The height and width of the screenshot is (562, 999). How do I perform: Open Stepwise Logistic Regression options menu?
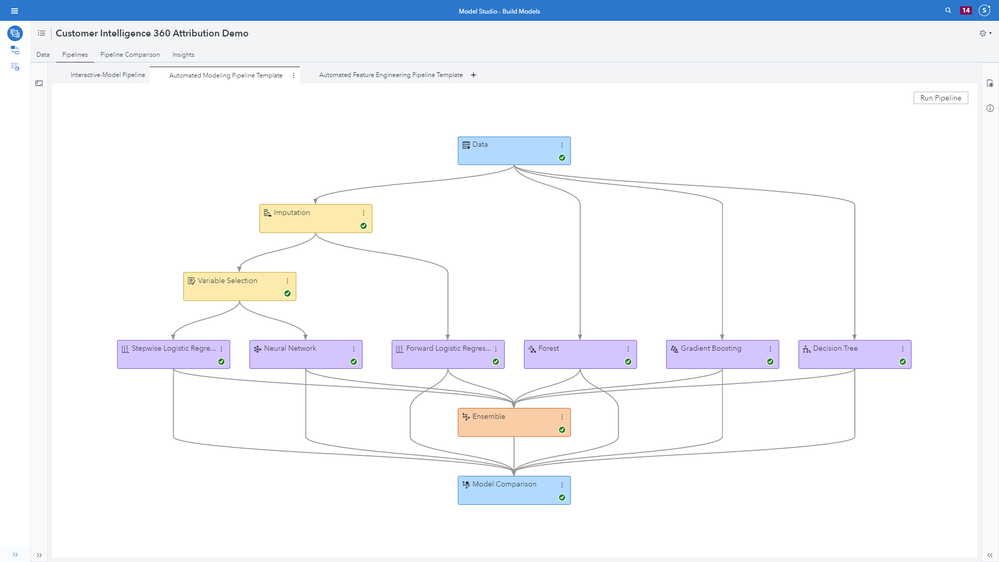tap(222, 349)
